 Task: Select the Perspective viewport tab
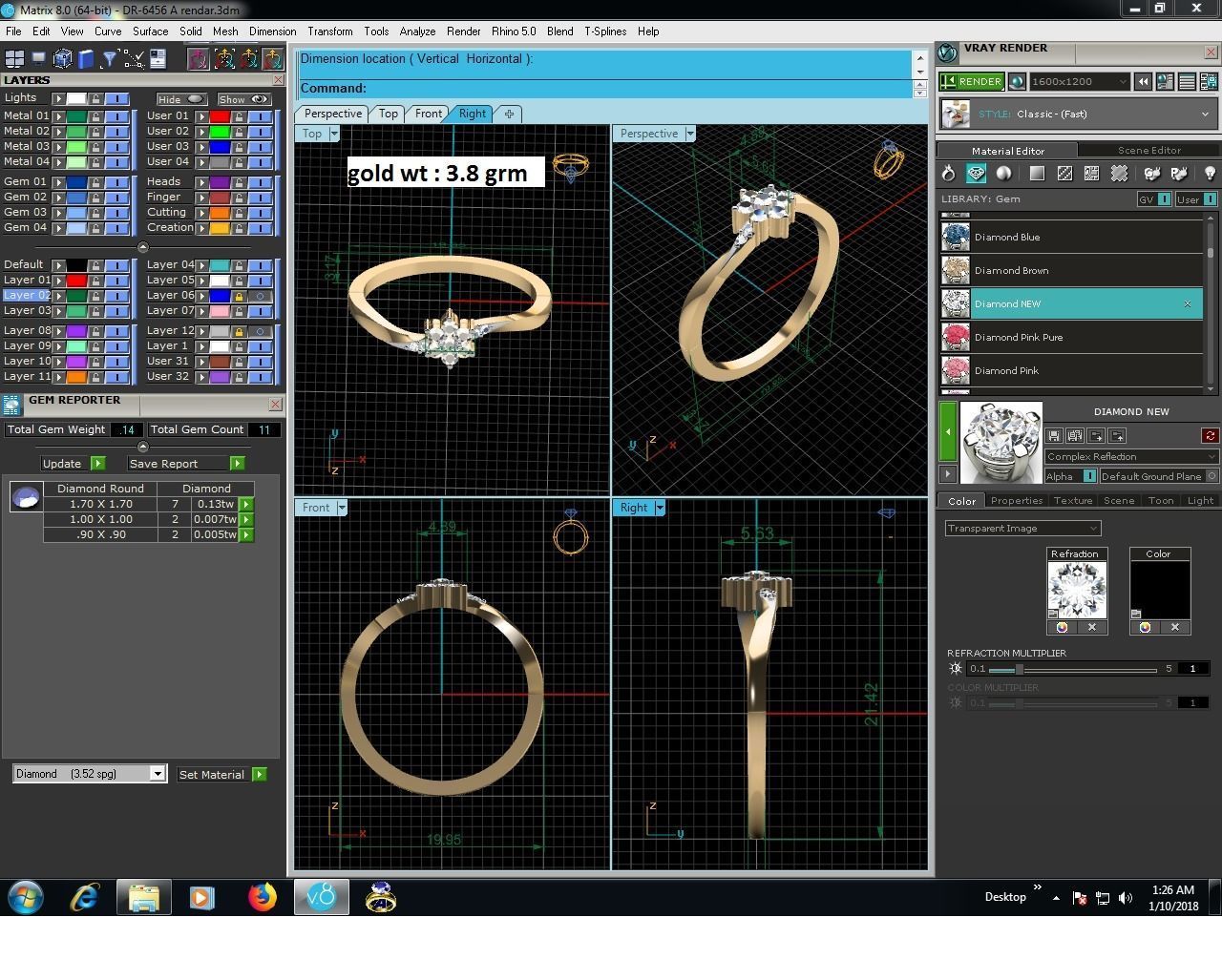pos(333,114)
